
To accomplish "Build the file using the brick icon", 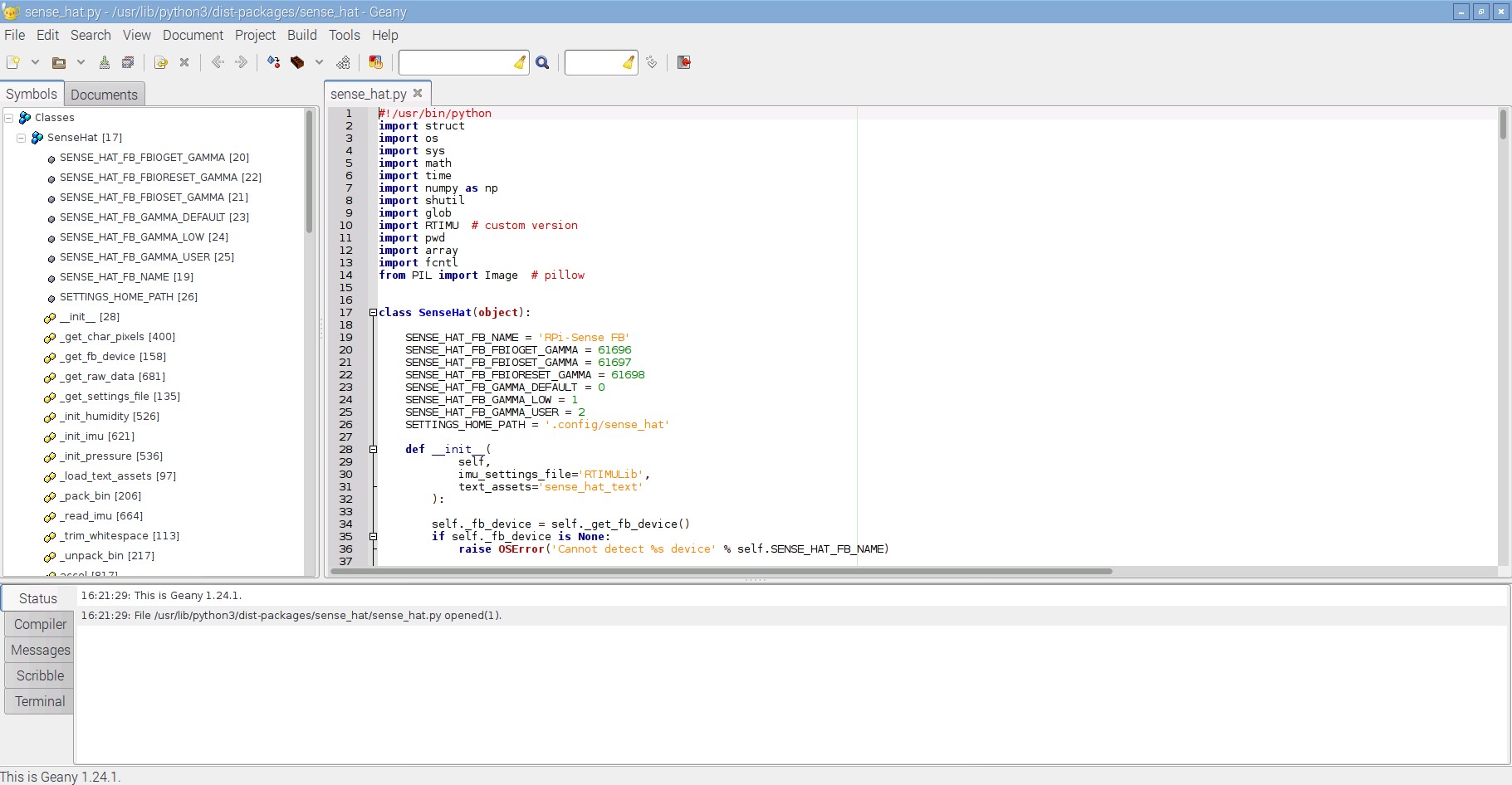I will pyautogui.click(x=297, y=62).
